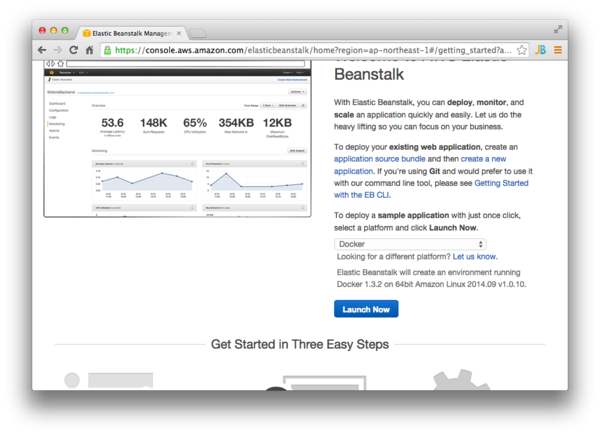Close the Elastic Beanstalk tab
600x435 pixels.
[x=179, y=33]
